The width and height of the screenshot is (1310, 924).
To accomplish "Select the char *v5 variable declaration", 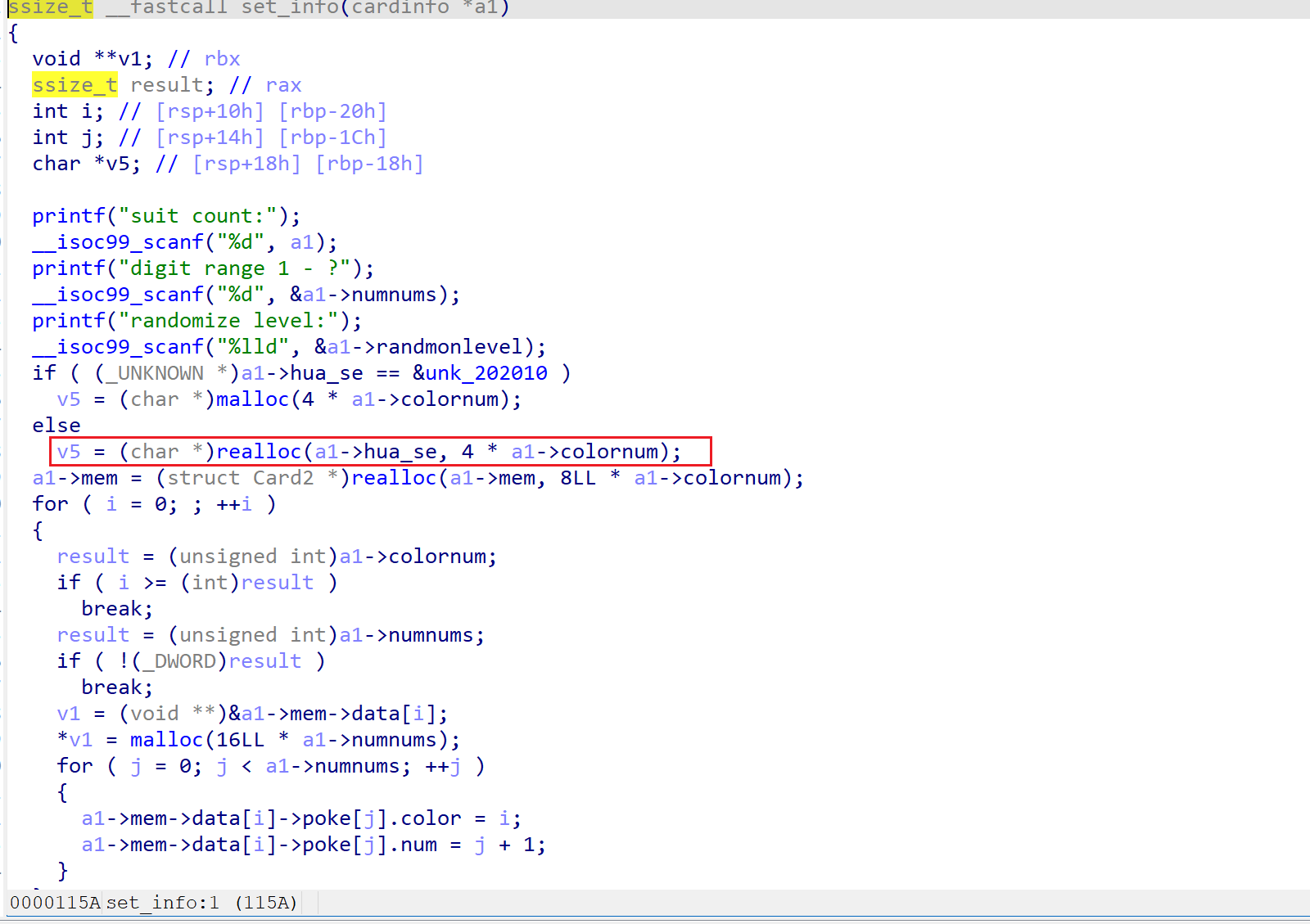I will coord(117,164).
